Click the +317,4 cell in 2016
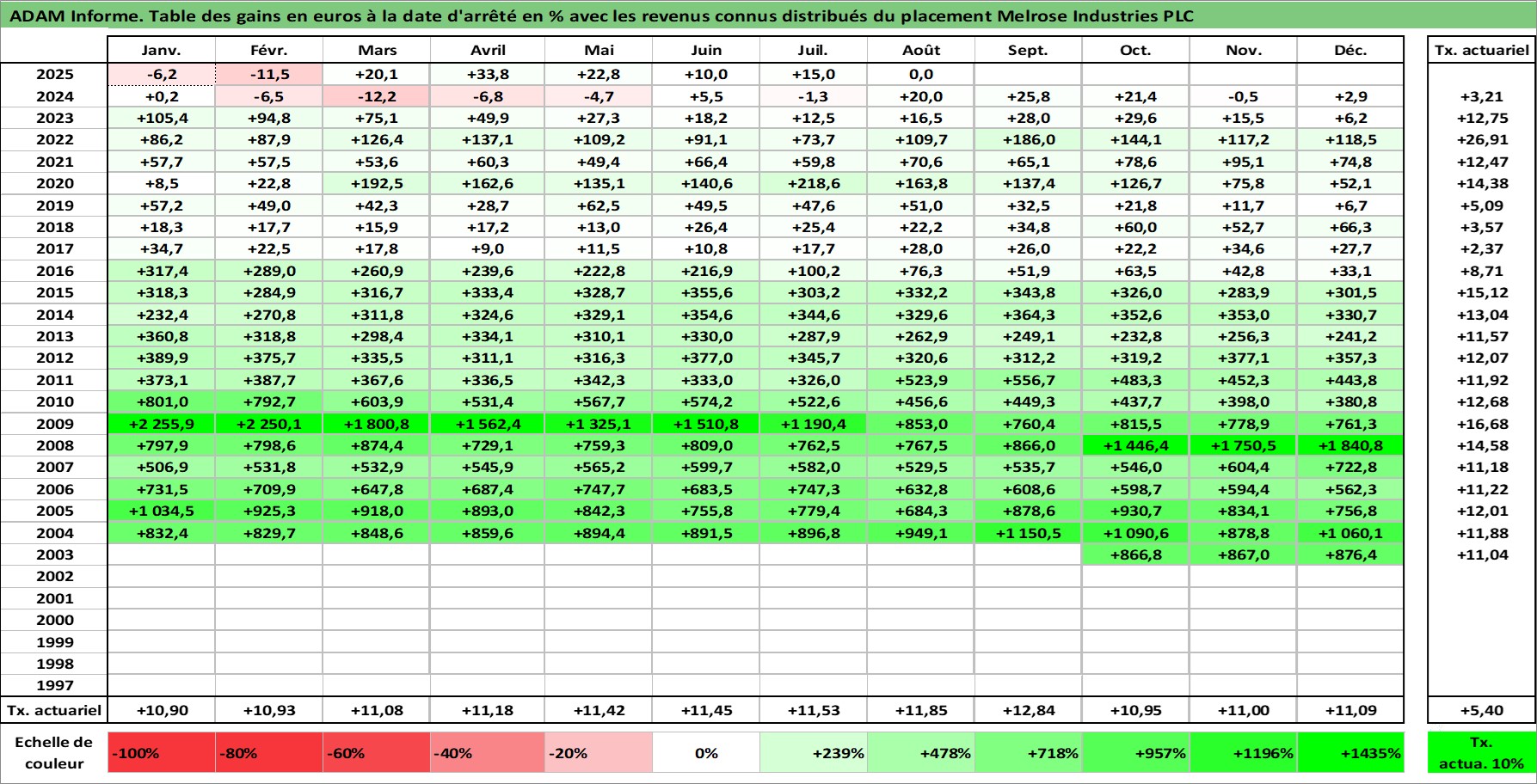 (162, 271)
